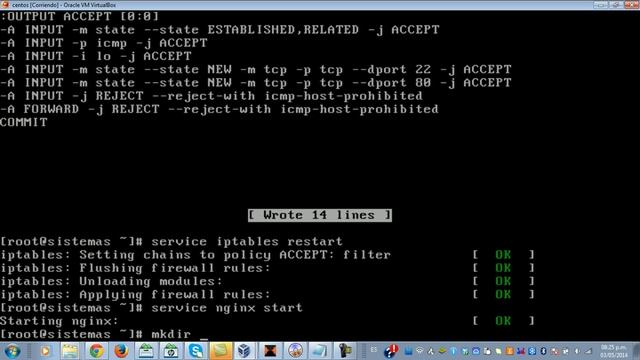Click the '-A INPUT -p icmp -j ACCEPT' line
640x360 pixels.
(104, 43)
